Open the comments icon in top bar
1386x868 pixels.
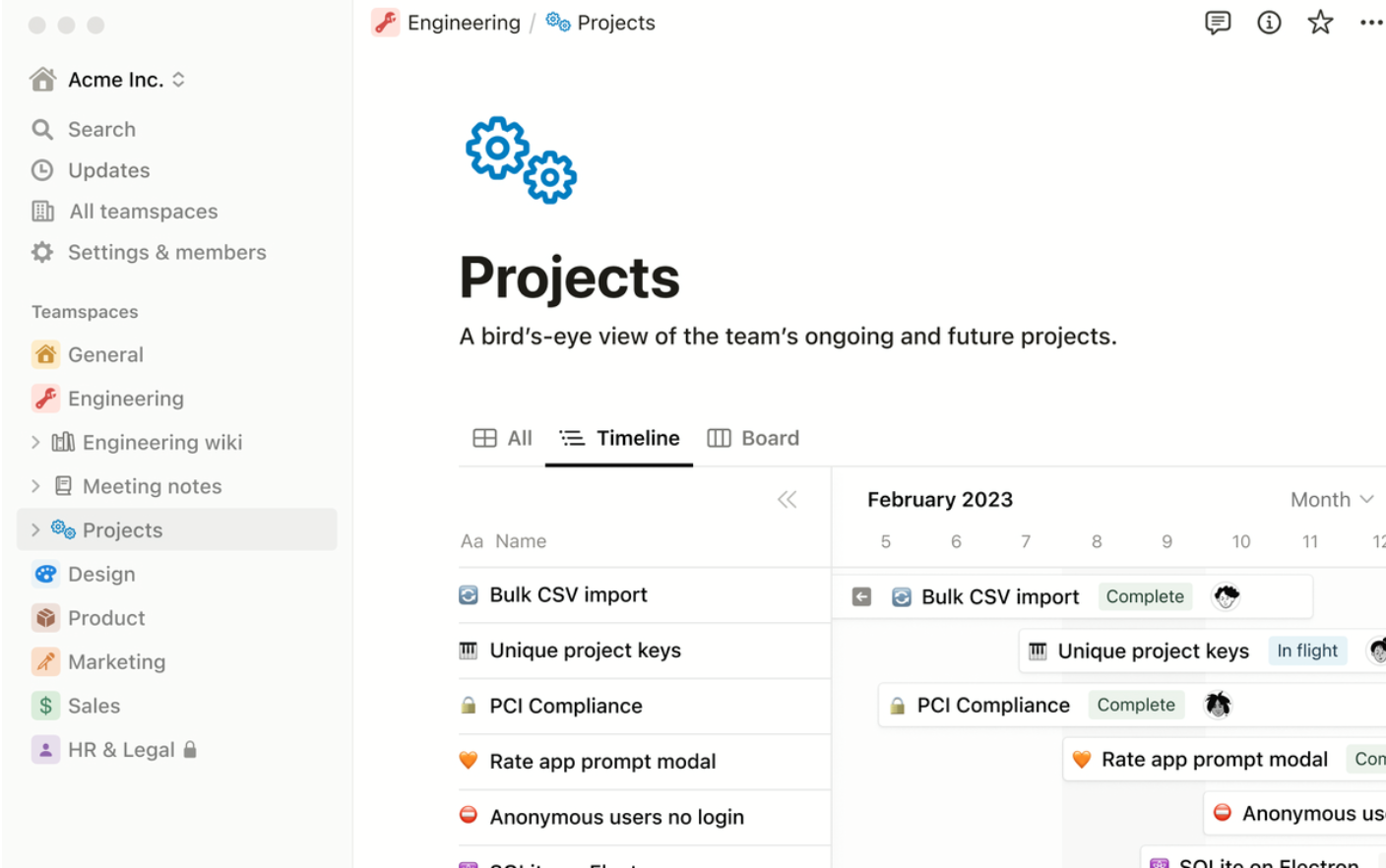pyautogui.click(x=1218, y=23)
